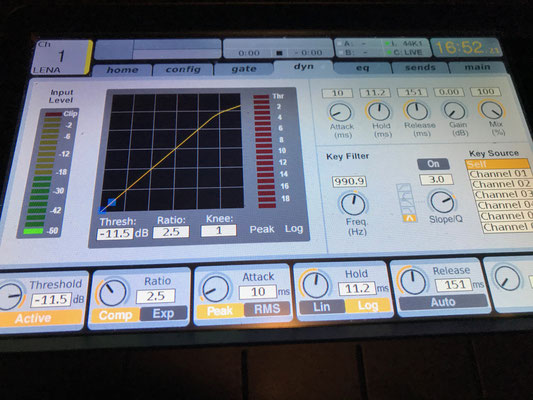This screenshot has height=400, width=533.
Task: Click the bottom Release 151 ms field
Action: 454,285
